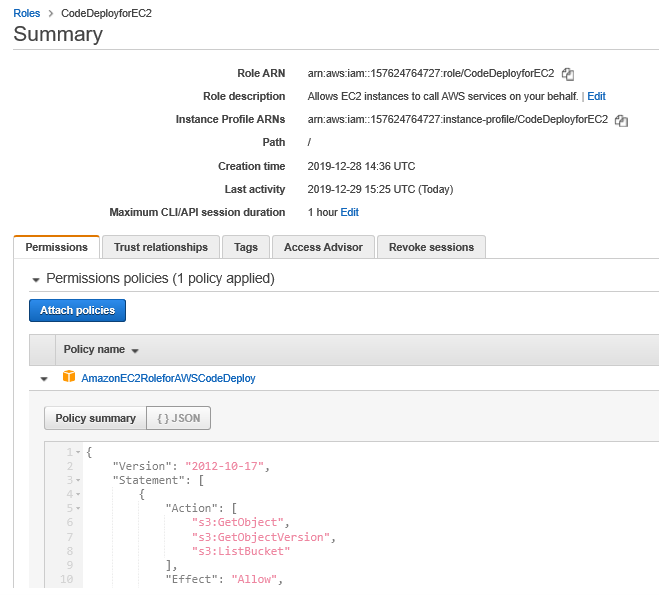
Task: Switch to the Trust relationships tab
Action: 161,247
